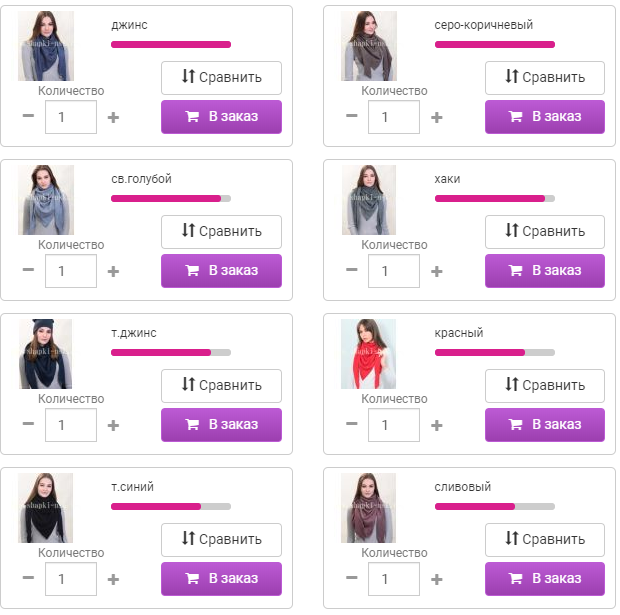Open the красный scarf thumbnail
Image resolution: width=620 pixels, height=615 pixels.
pyautogui.click(x=368, y=354)
